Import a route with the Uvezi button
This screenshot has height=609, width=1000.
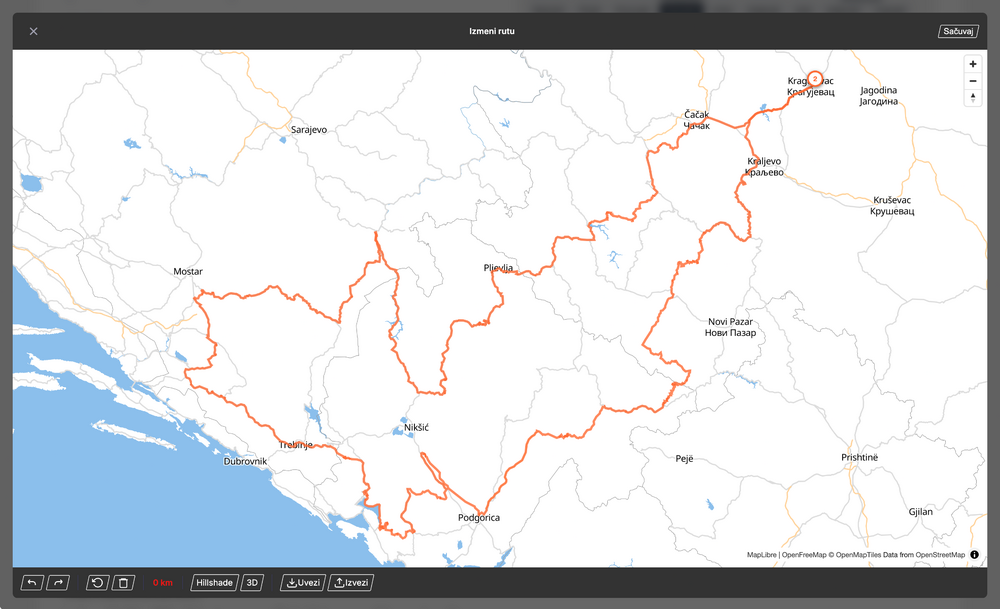click(x=303, y=583)
